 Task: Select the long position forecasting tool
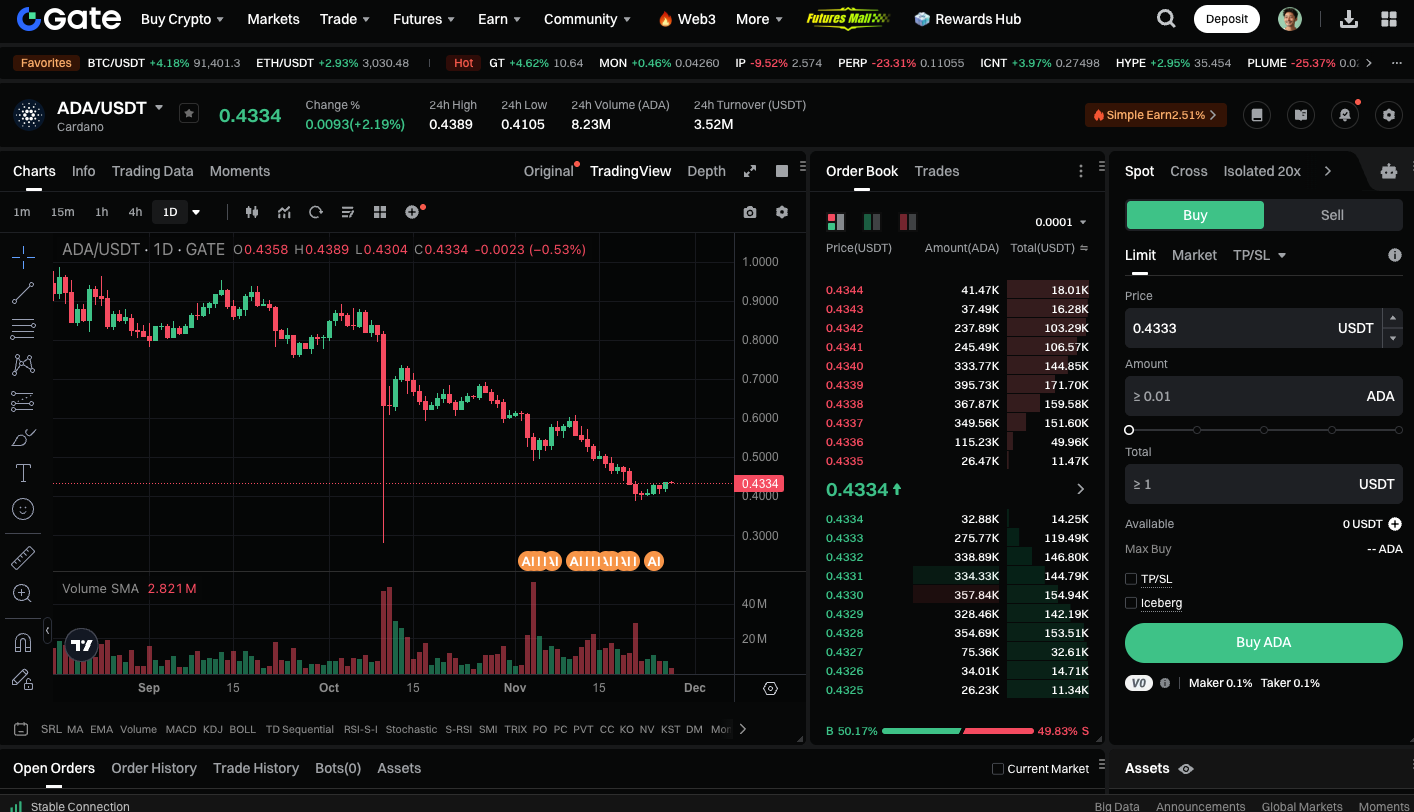[23, 401]
